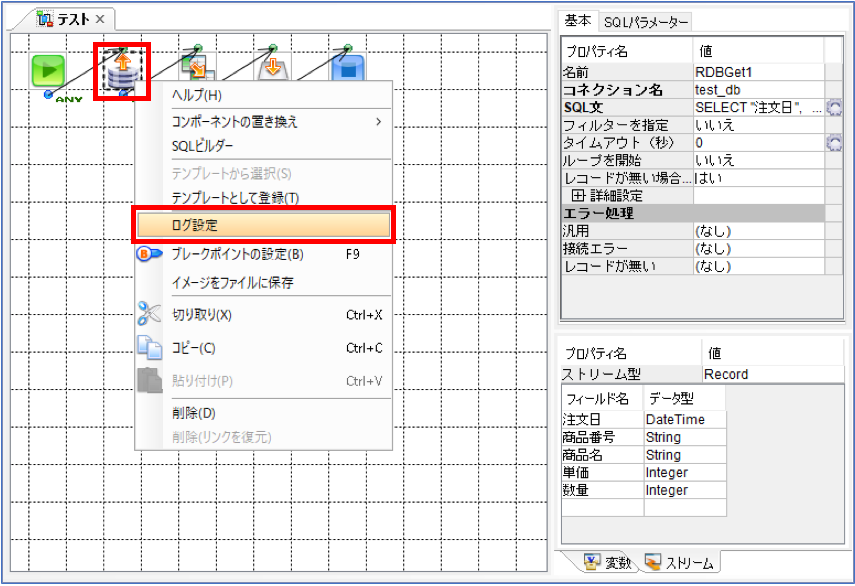Choose 削除(リンクを復元) menu item

(x=264, y=437)
